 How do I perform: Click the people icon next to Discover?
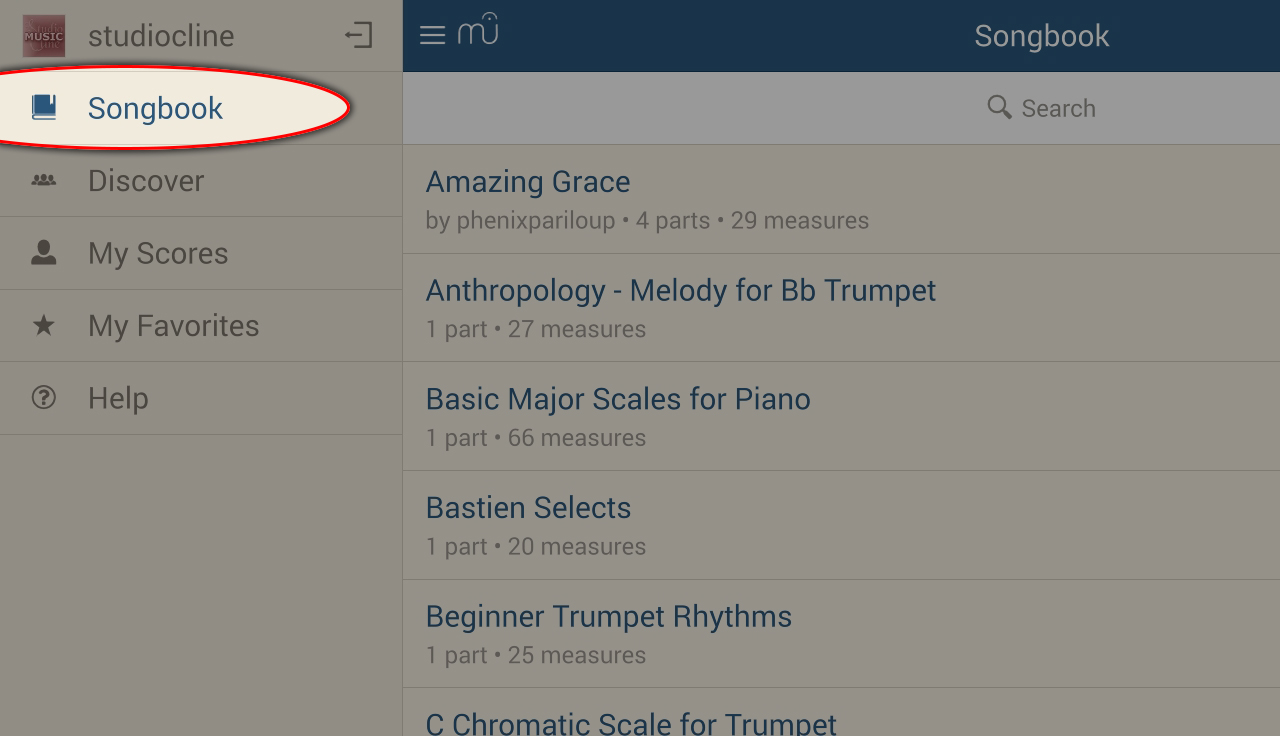point(43,179)
